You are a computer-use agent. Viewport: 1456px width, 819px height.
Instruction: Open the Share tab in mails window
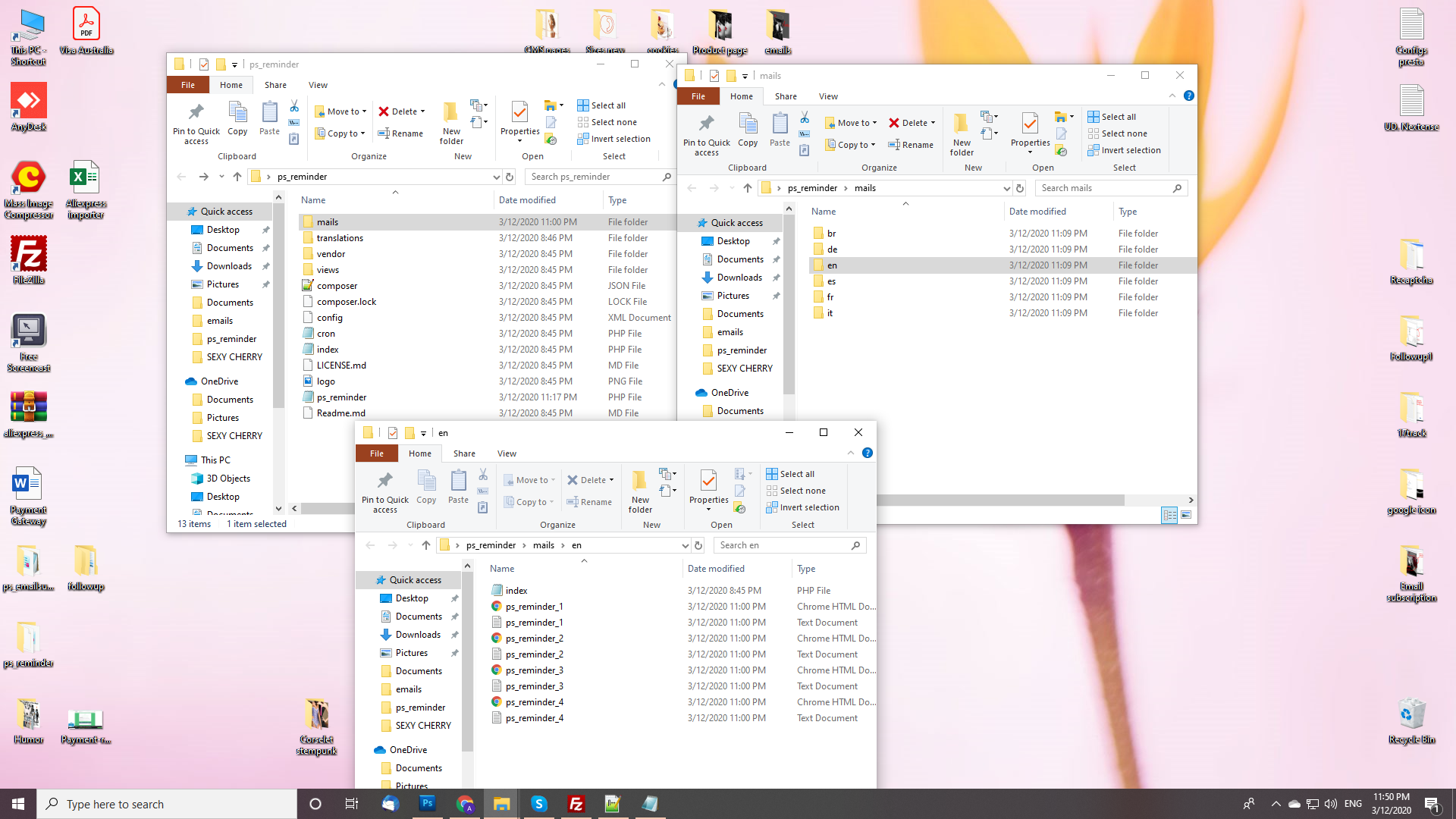click(x=786, y=96)
